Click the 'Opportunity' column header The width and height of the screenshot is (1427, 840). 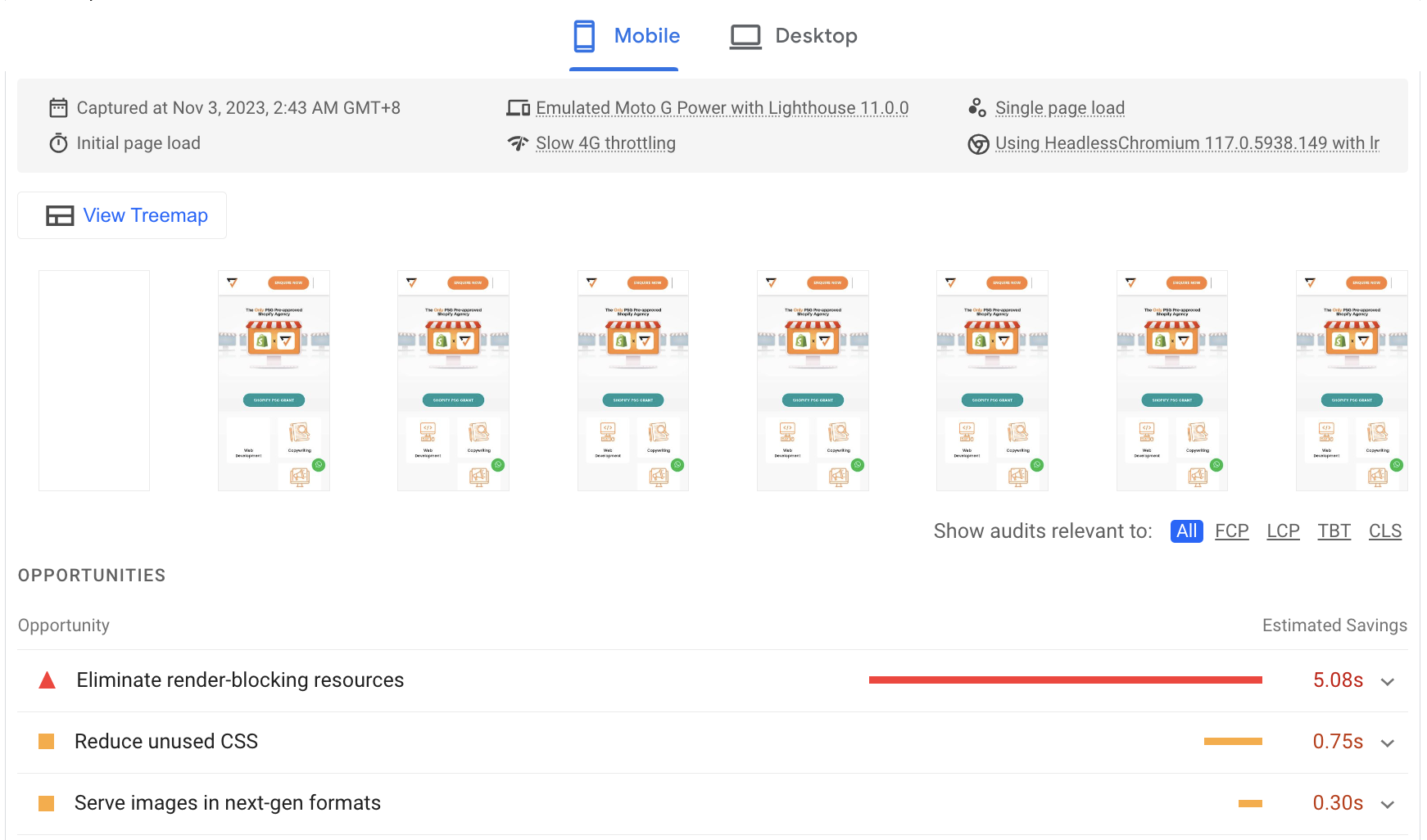tap(64, 625)
